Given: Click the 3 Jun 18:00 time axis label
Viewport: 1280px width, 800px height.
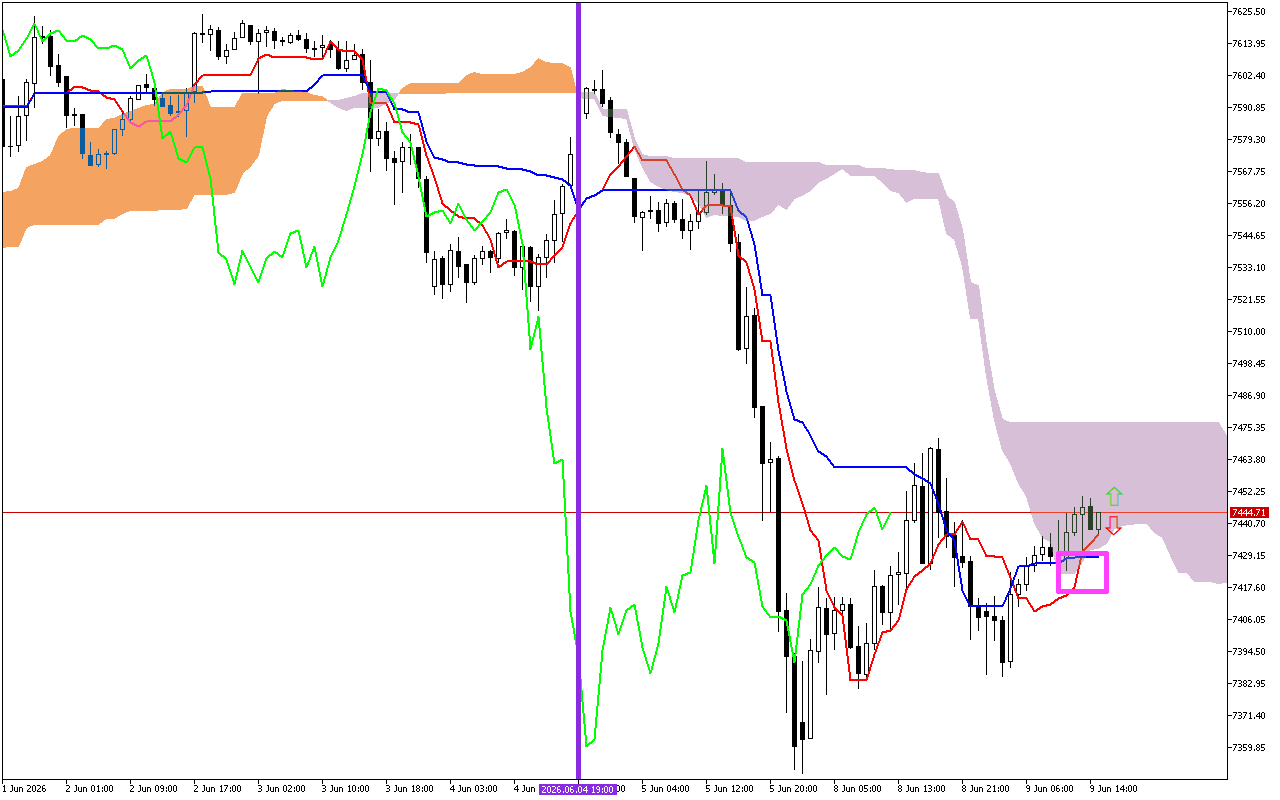Looking at the screenshot, I should pos(409,789).
